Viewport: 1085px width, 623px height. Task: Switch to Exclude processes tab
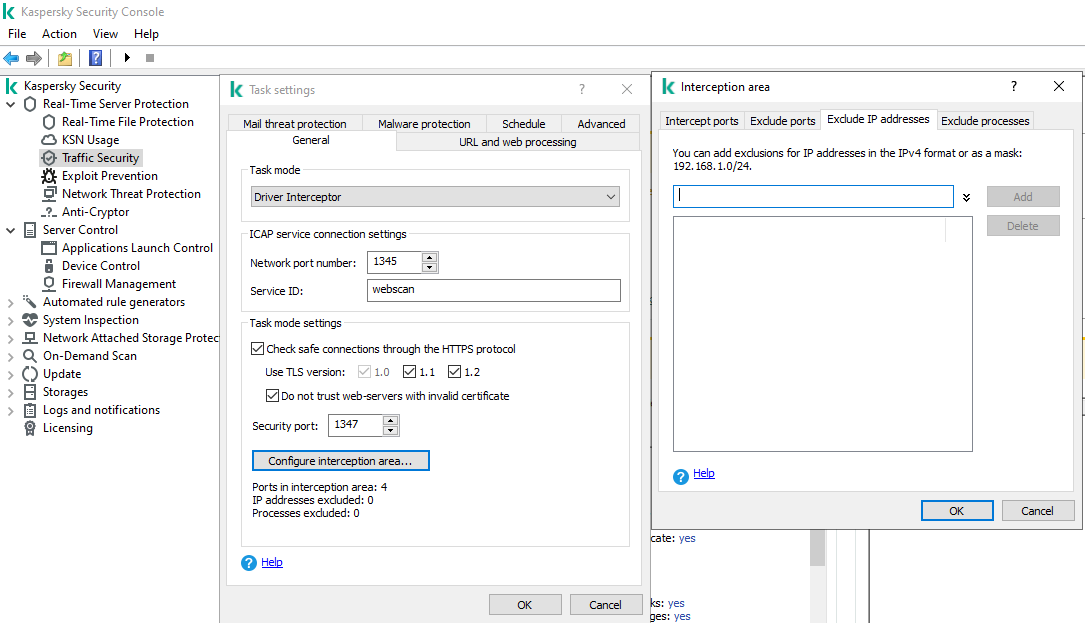coord(985,120)
